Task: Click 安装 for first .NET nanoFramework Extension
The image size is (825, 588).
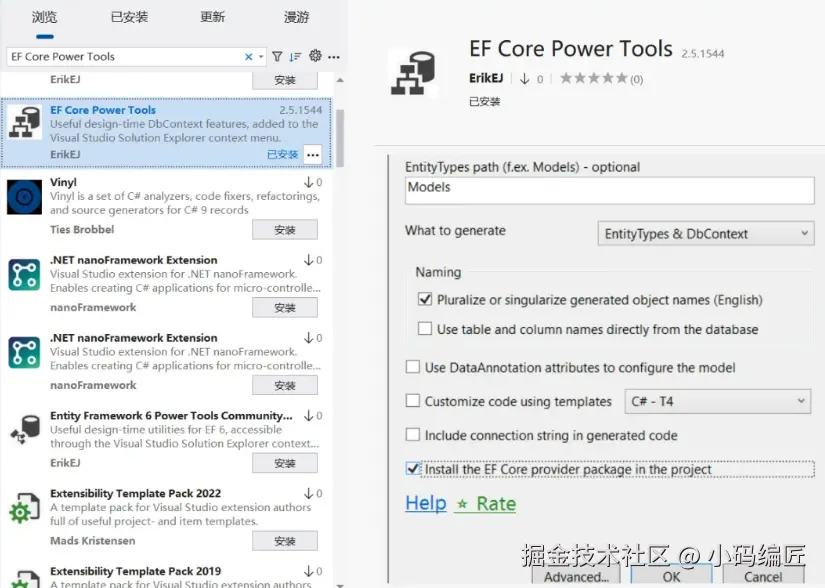Action: click(x=285, y=308)
